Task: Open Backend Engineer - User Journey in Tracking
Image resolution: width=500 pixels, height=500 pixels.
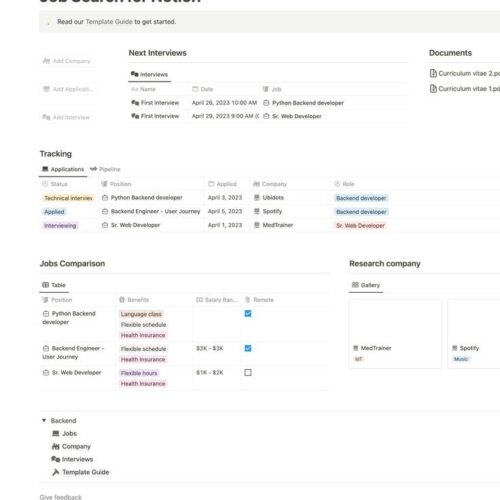Action: pos(151,211)
